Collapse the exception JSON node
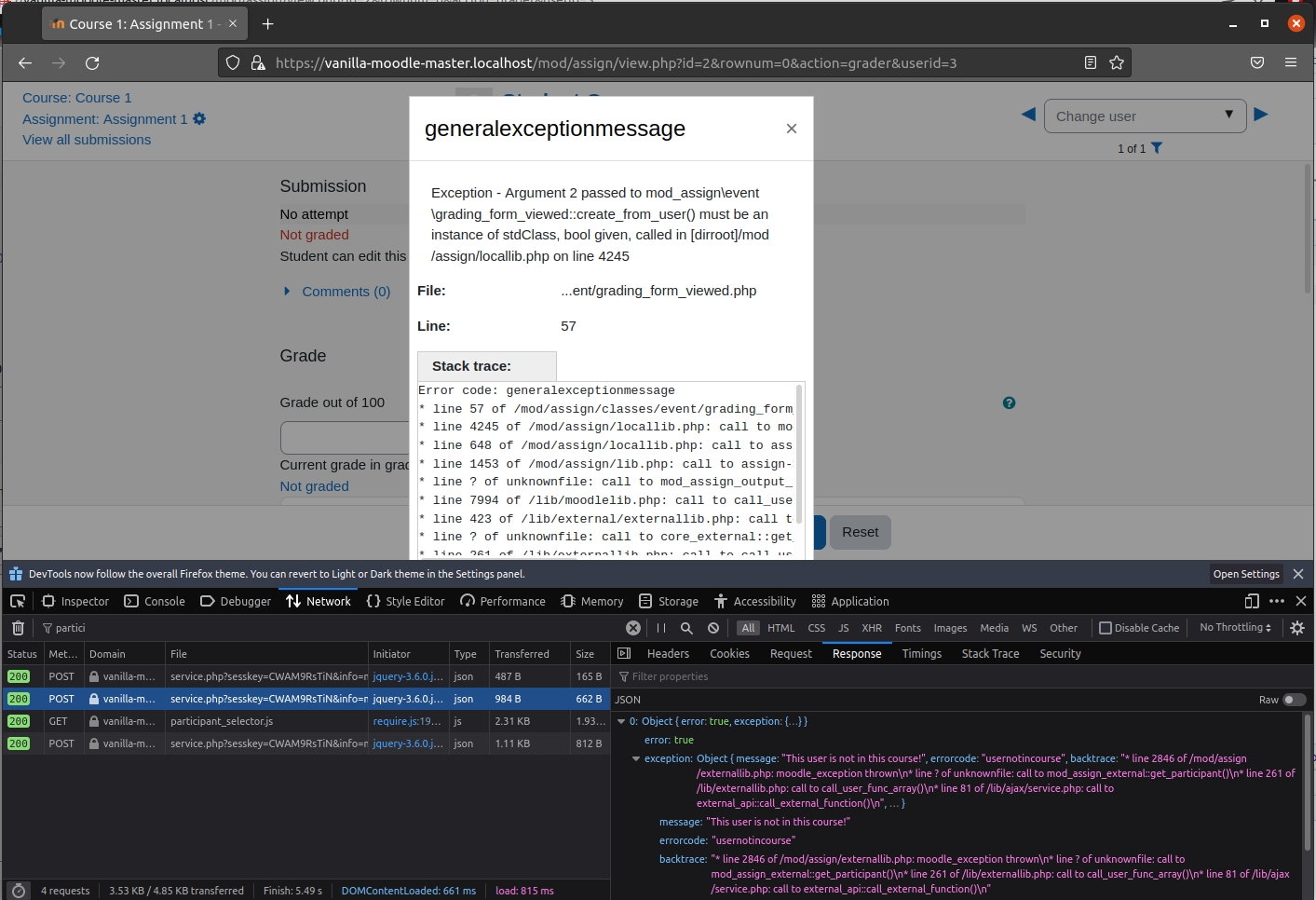The image size is (1316, 900). 636,758
